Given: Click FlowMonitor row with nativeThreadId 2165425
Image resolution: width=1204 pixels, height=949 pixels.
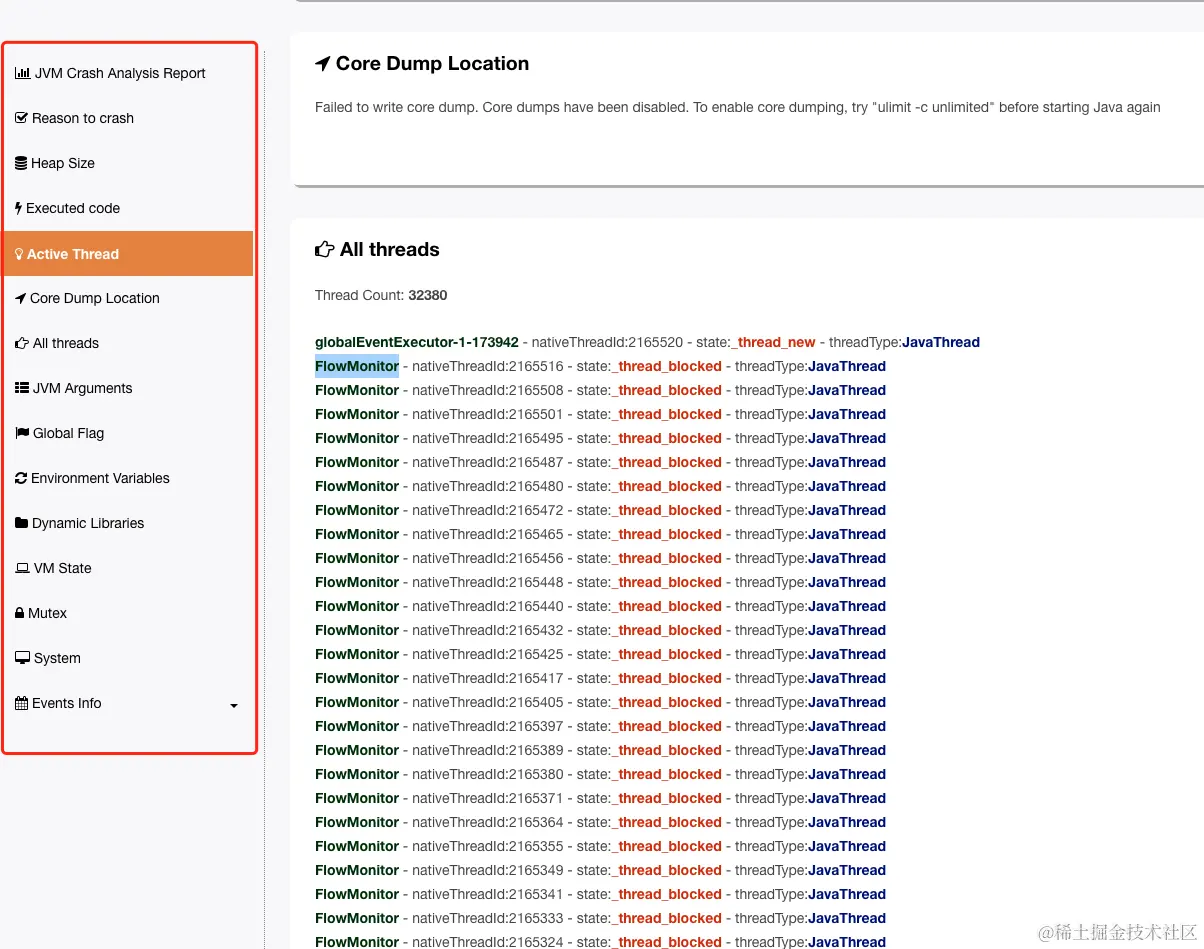Looking at the screenshot, I should click(x=600, y=654).
